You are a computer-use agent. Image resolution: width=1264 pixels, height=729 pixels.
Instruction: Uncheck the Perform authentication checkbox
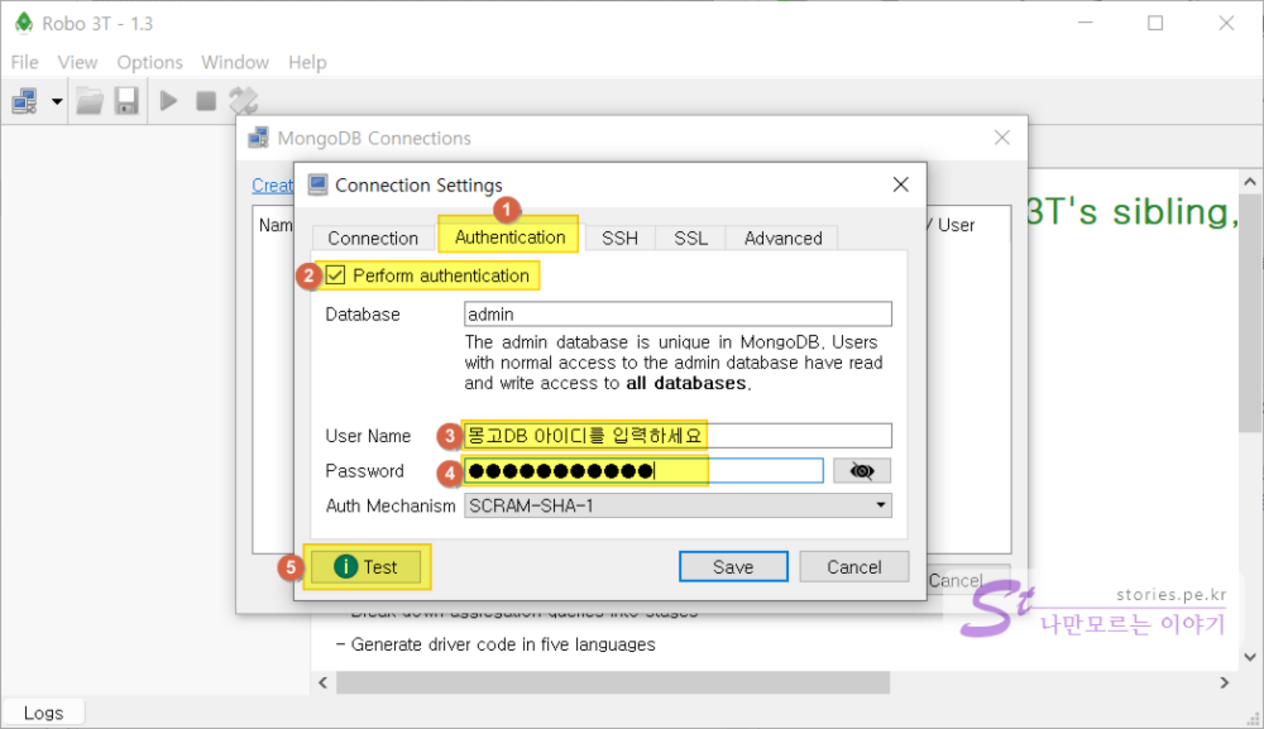336,276
